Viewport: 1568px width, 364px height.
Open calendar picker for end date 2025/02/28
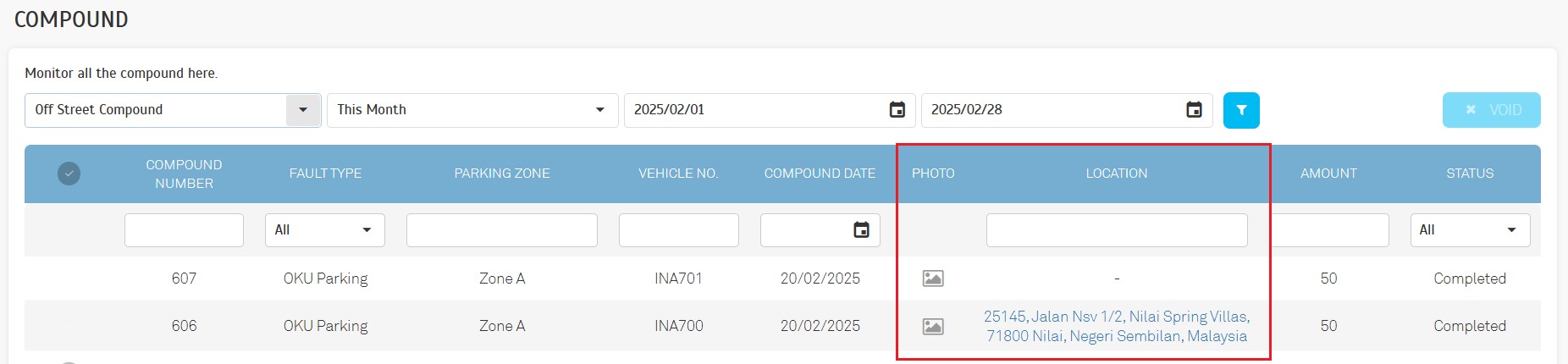(1194, 110)
